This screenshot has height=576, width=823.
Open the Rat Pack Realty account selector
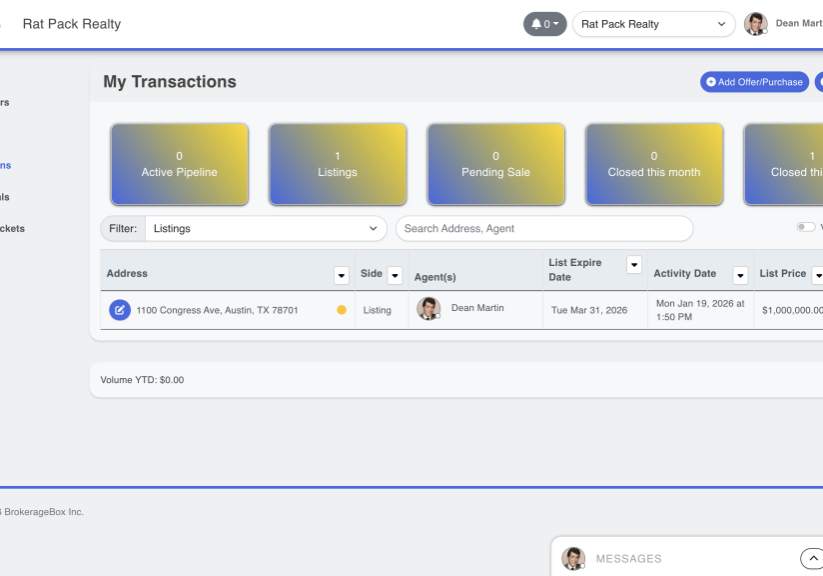[x=652, y=23]
